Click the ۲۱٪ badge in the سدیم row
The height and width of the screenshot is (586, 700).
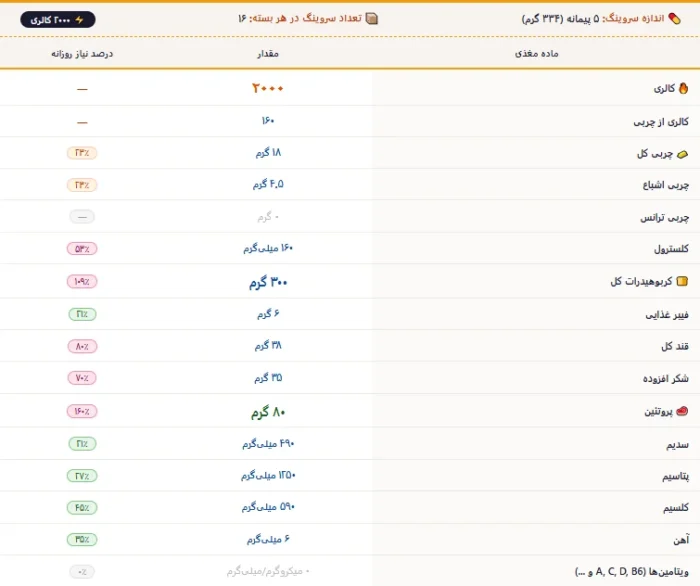point(82,444)
